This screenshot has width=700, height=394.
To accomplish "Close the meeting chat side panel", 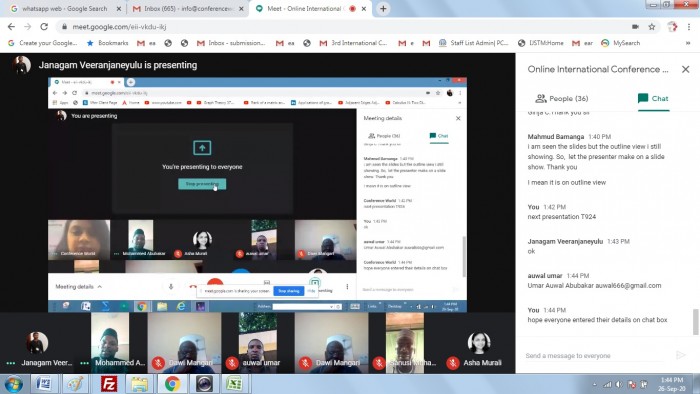I will (685, 69).
